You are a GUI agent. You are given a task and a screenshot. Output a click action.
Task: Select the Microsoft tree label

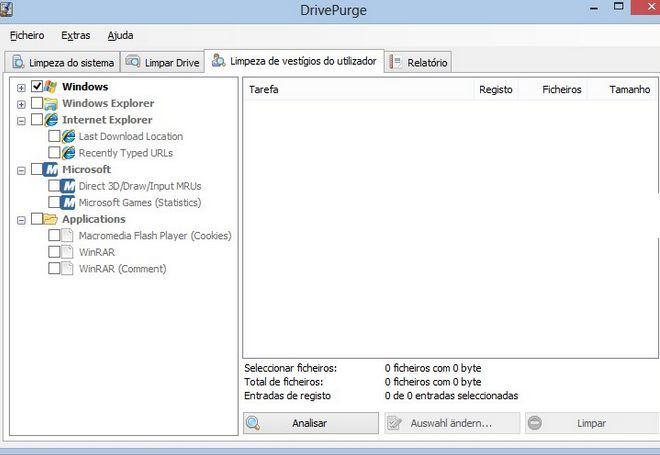point(87,169)
